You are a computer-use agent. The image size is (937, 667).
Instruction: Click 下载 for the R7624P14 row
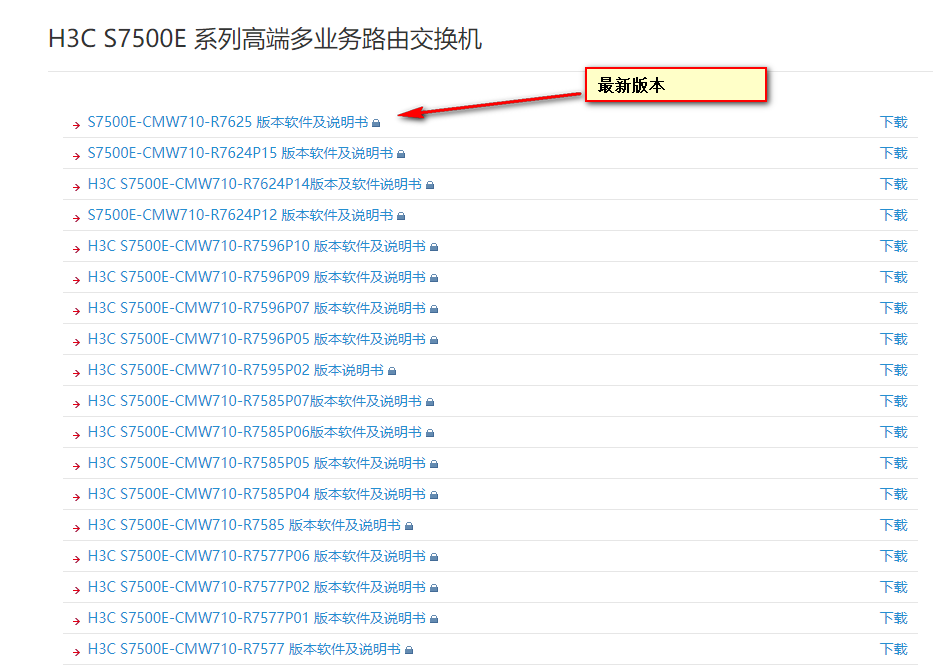coord(894,184)
